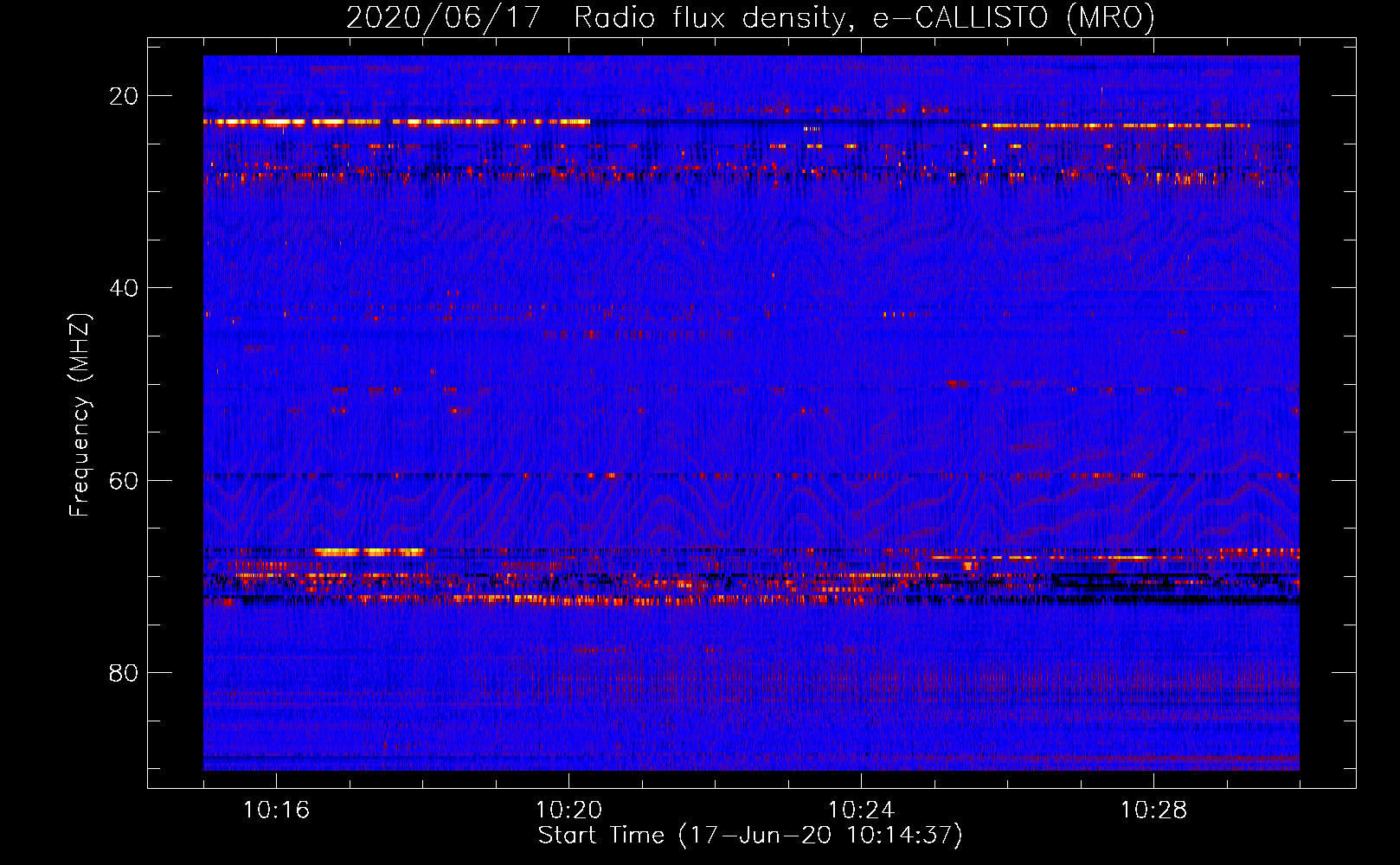Click the bright yellow band near 23 MHz at left
Screen dimensions: 1400x865
[260, 122]
